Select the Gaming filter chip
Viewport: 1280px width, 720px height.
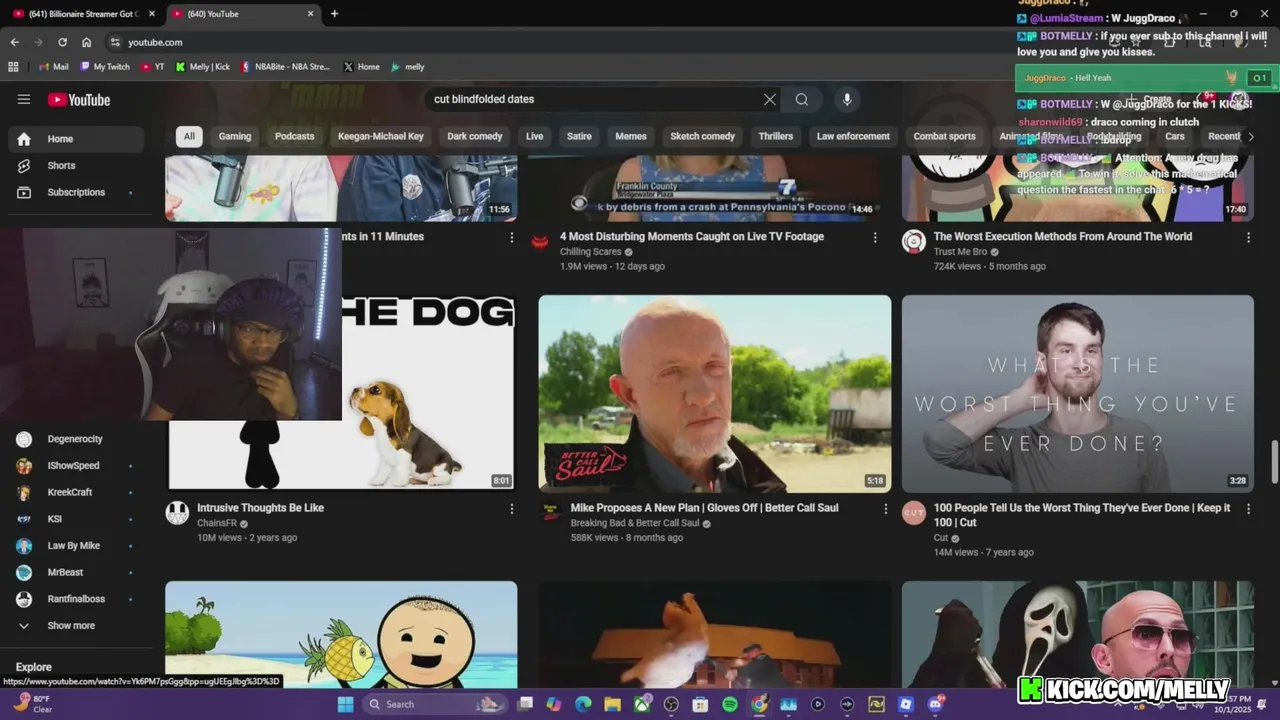click(235, 136)
